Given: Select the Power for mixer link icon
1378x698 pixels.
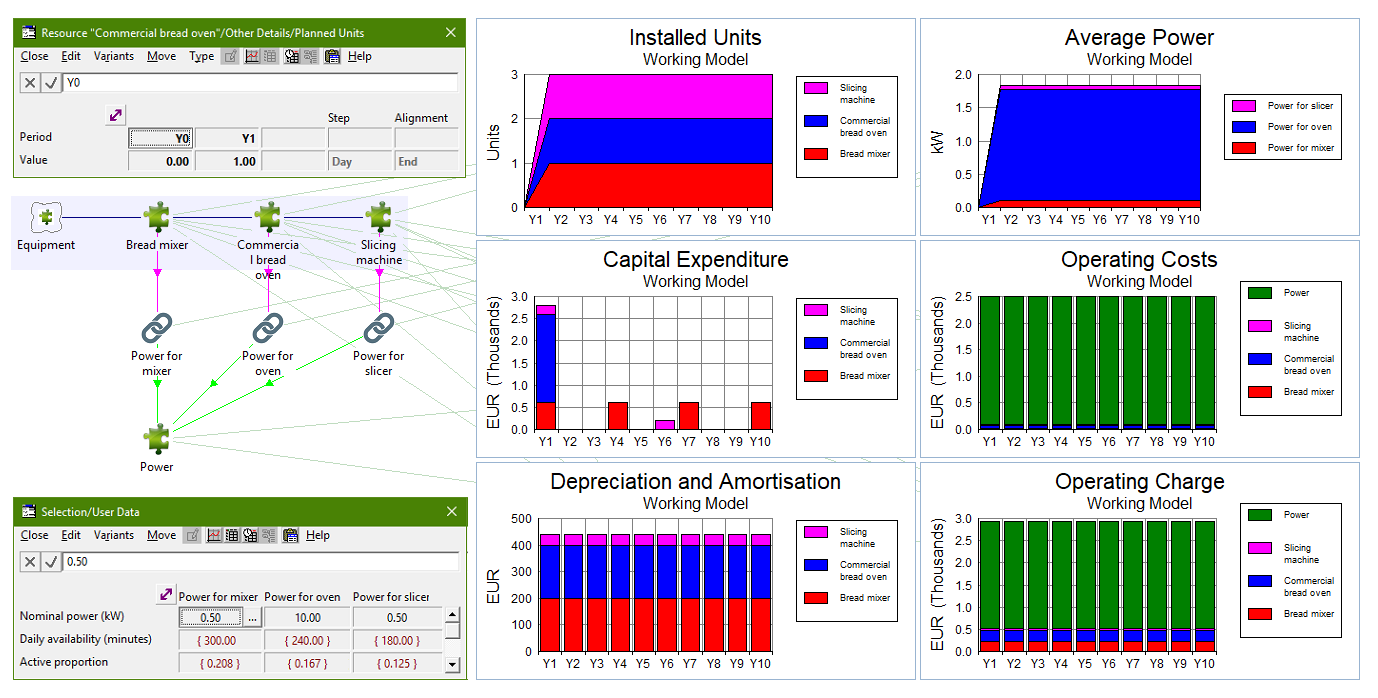Looking at the screenshot, I should pyautogui.click(x=157, y=327).
